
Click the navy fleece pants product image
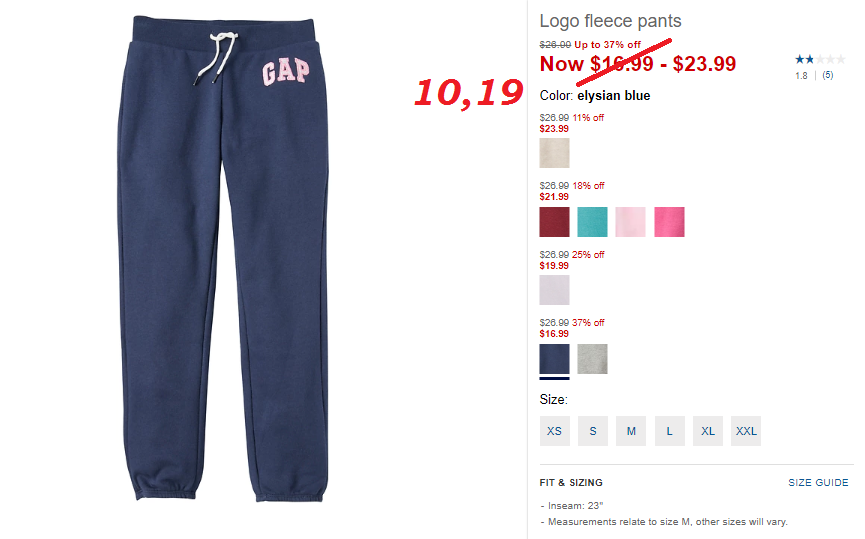[x=223, y=259]
